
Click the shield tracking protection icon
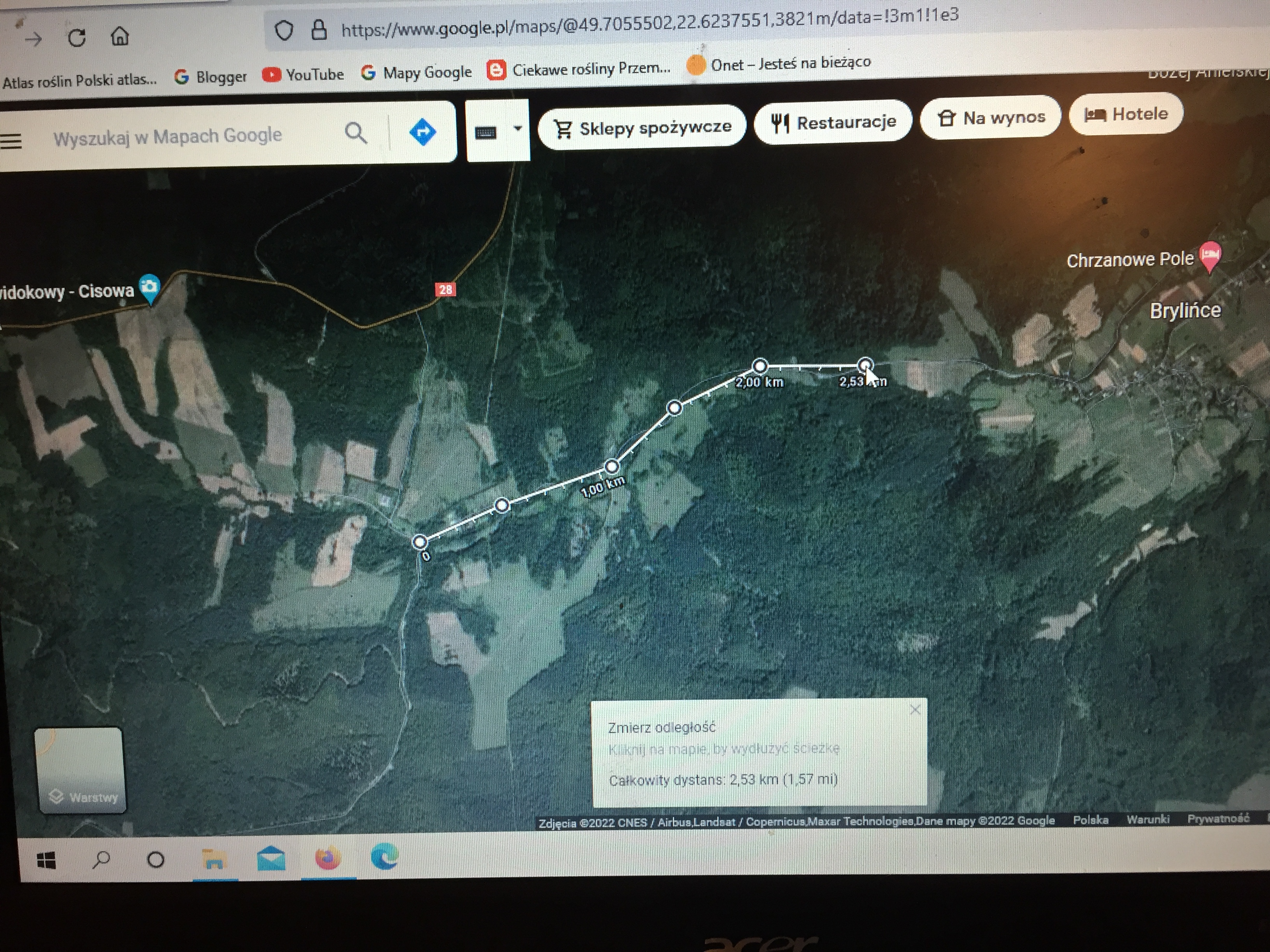click(284, 30)
